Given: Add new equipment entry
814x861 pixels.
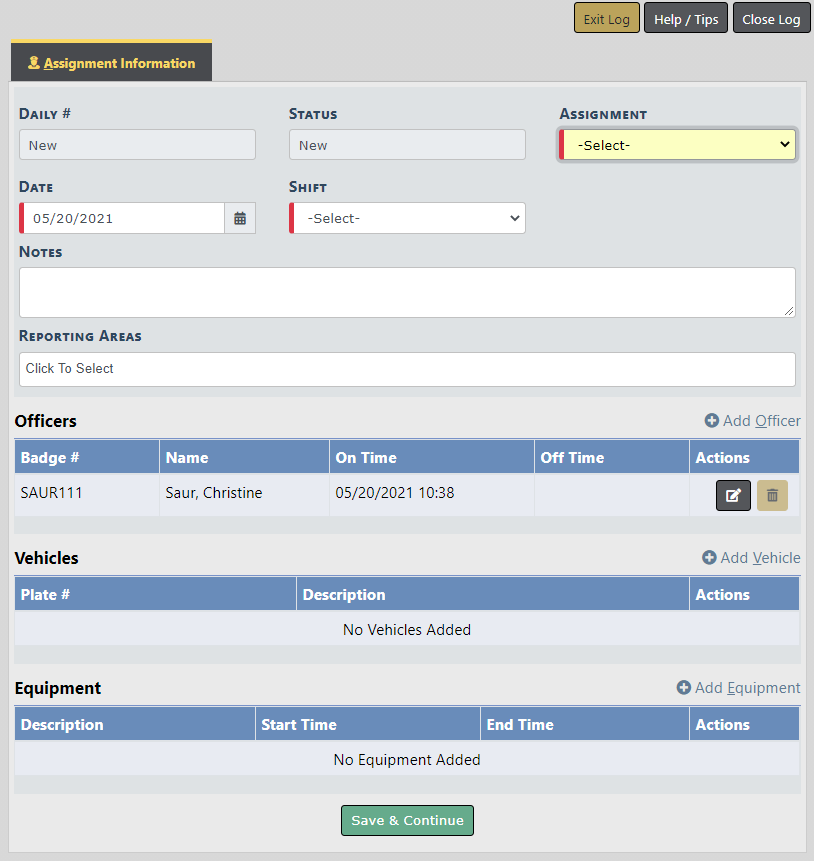Looking at the screenshot, I should tap(738, 688).
